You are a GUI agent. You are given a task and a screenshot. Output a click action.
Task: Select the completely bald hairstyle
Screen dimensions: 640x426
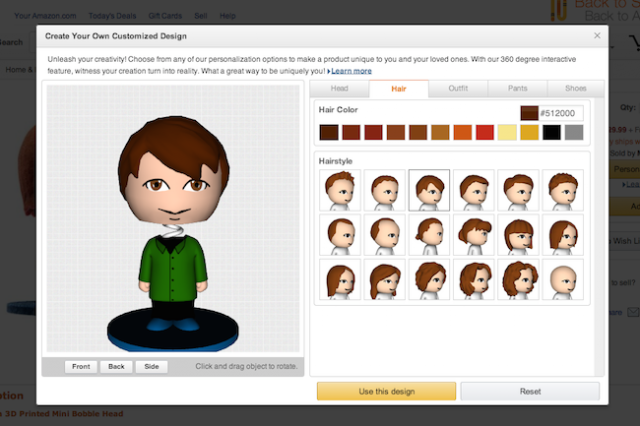(564, 280)
